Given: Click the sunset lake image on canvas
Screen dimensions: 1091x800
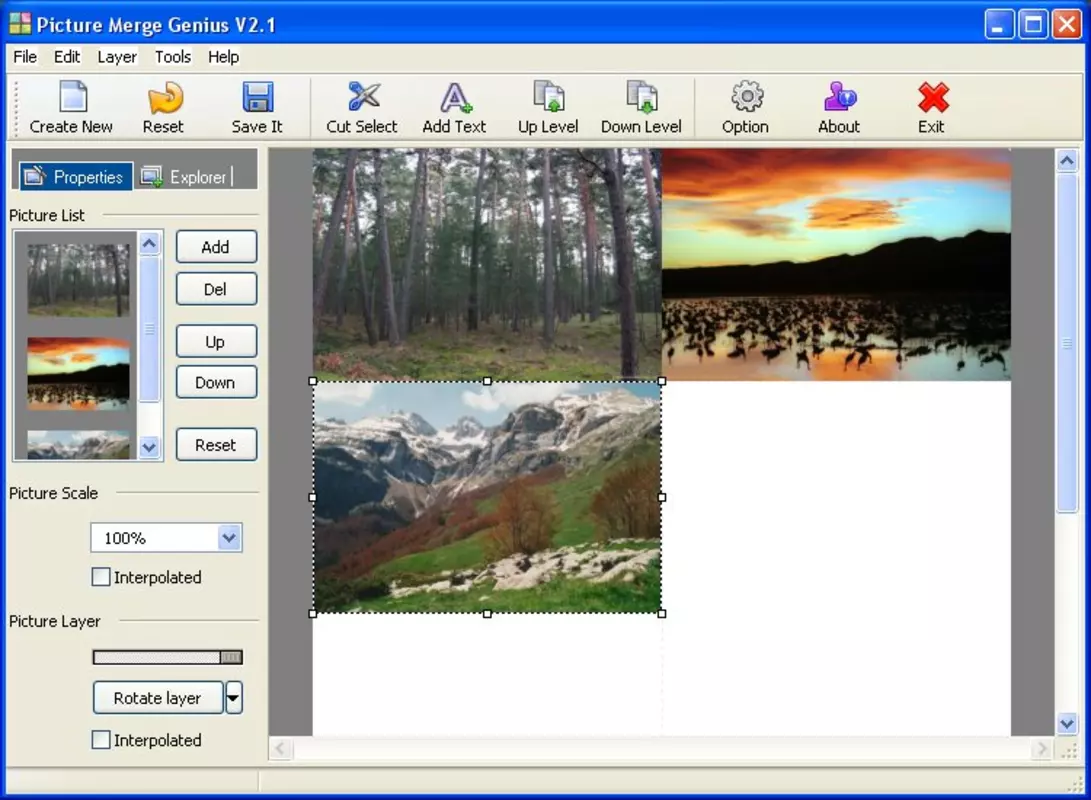Looking at the screenshot, I should click(836, 264).
